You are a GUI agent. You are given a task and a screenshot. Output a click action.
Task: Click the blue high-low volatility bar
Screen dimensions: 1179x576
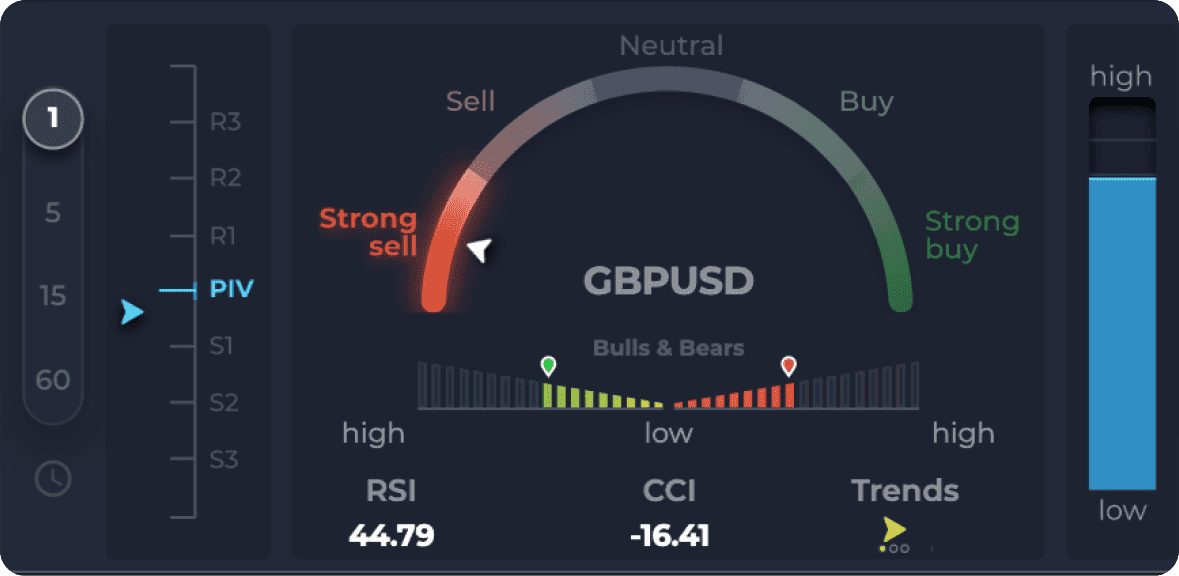pyautogui.click(x=1122, y=333)
